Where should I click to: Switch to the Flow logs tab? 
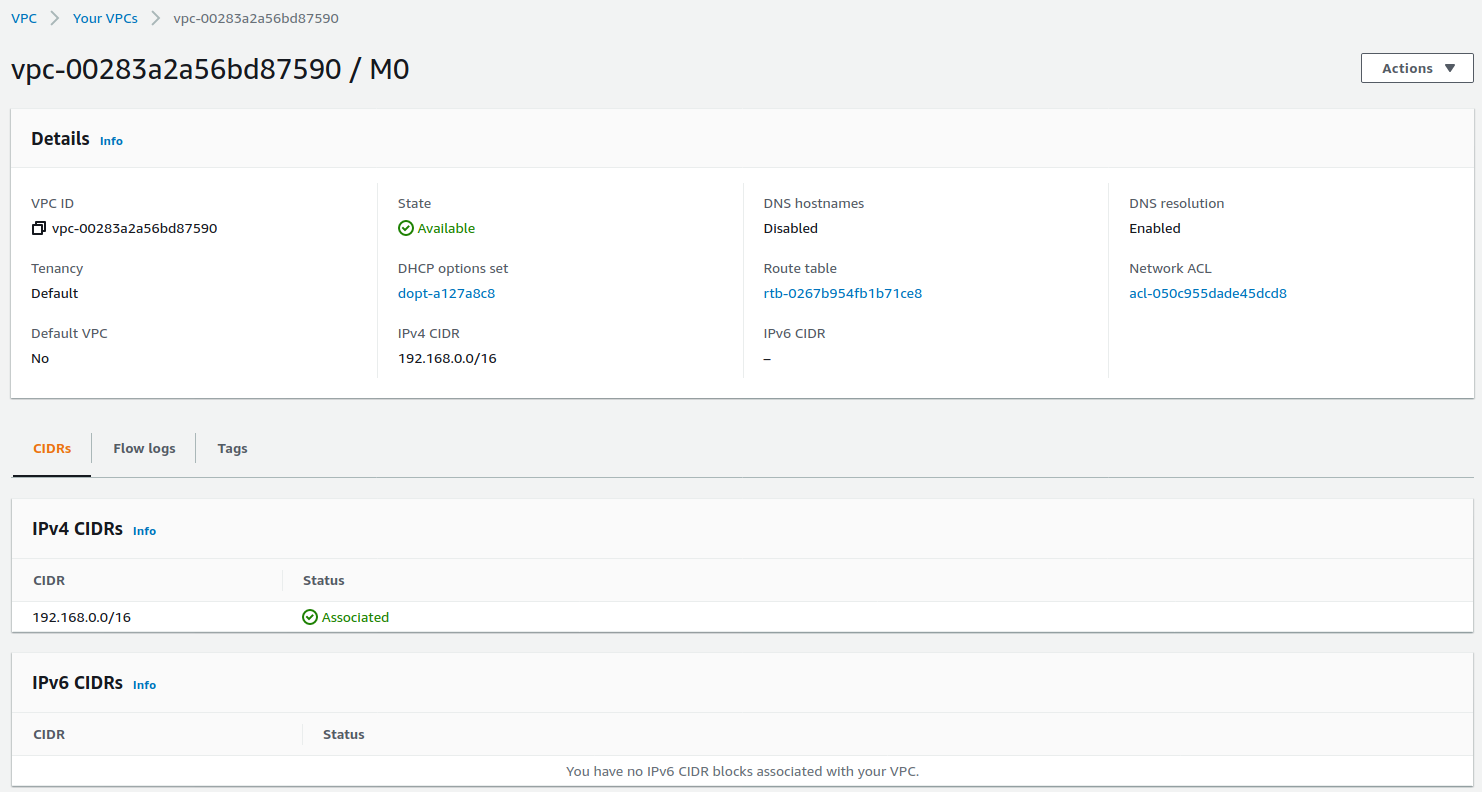pyautogui.click(x=144, y=448)
